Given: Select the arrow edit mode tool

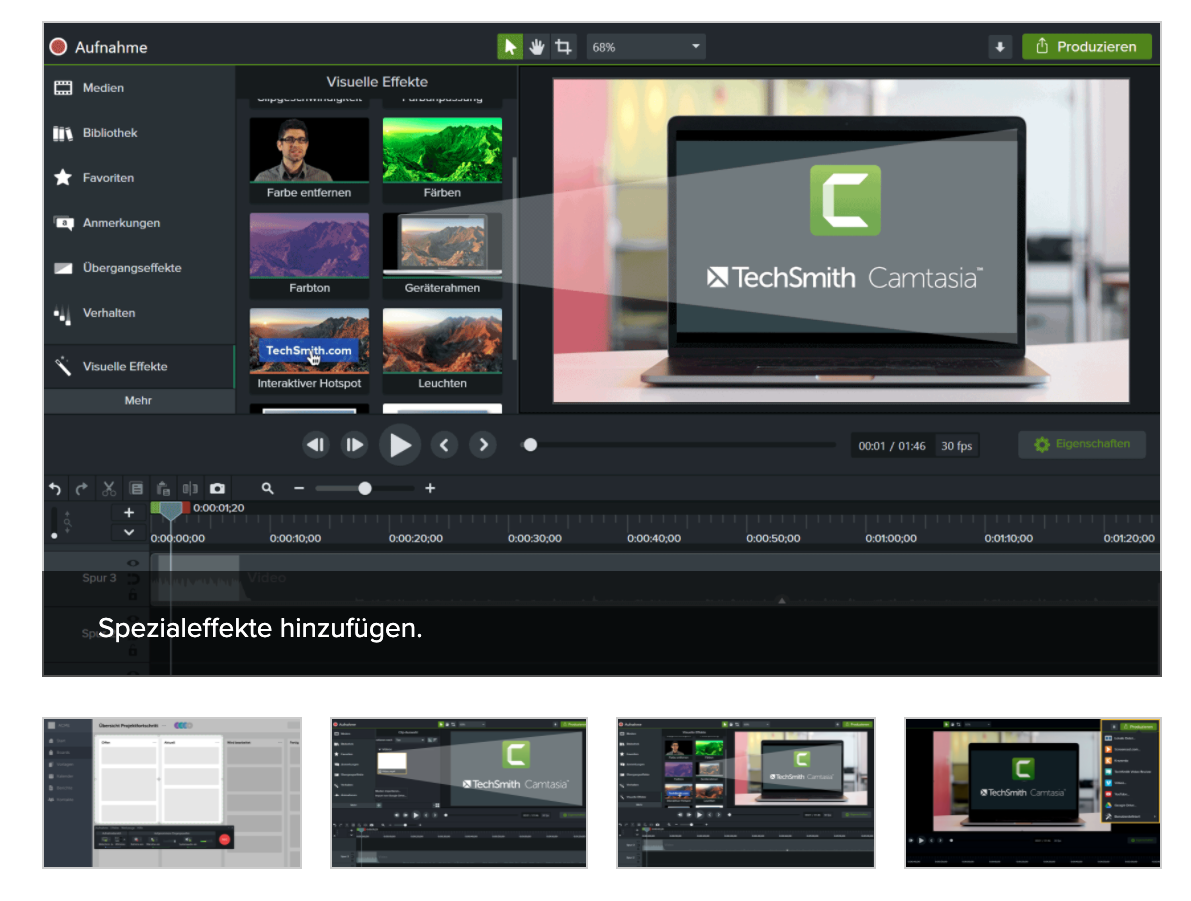Looking at the screenshot, I should click(x=510, y=47).
